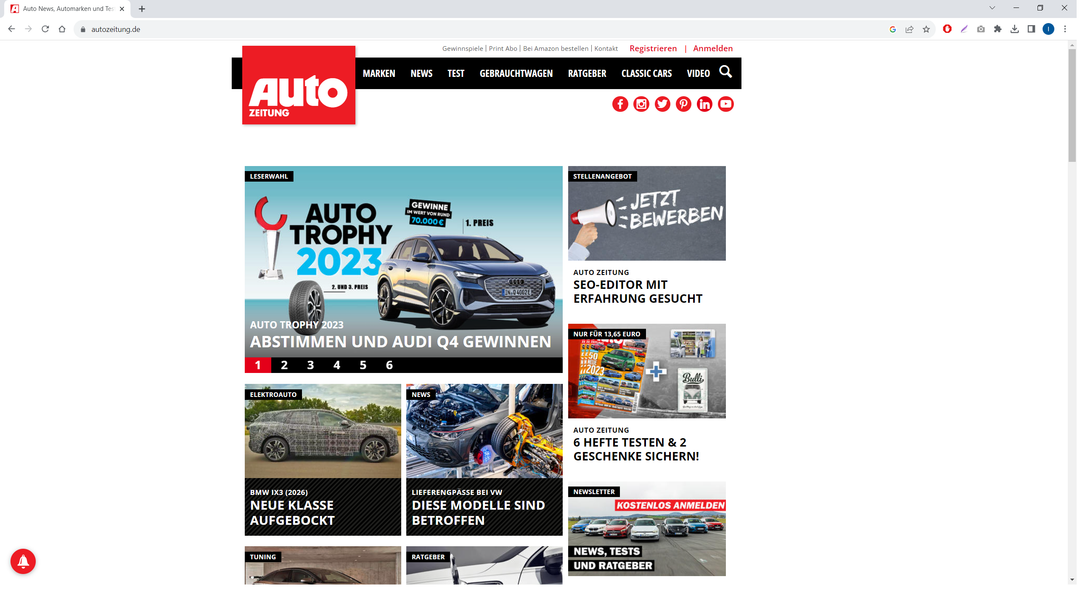Open the RATGEBER menu

click(x=588, y=74)
